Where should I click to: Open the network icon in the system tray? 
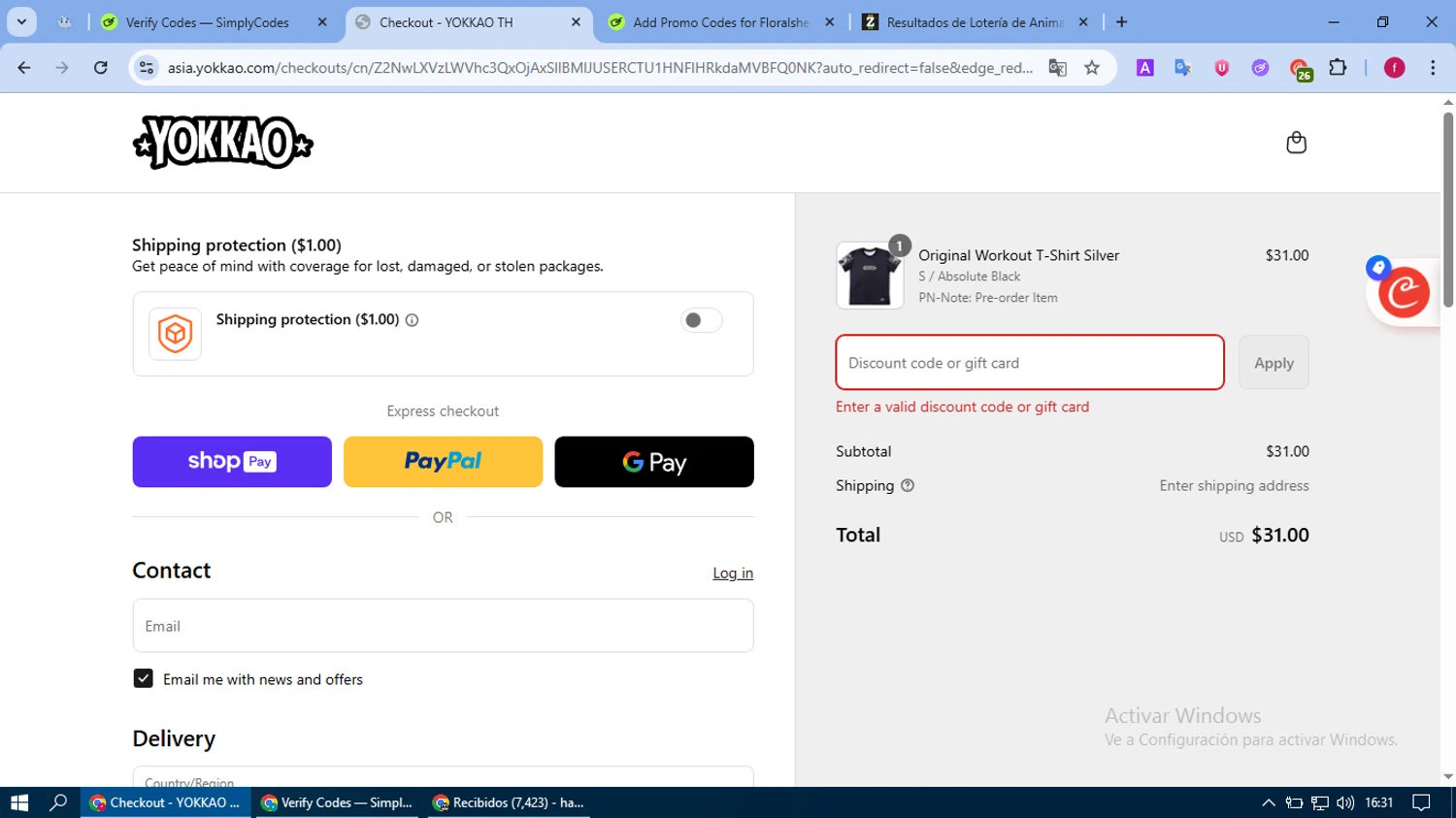(x=1319, y=802)
